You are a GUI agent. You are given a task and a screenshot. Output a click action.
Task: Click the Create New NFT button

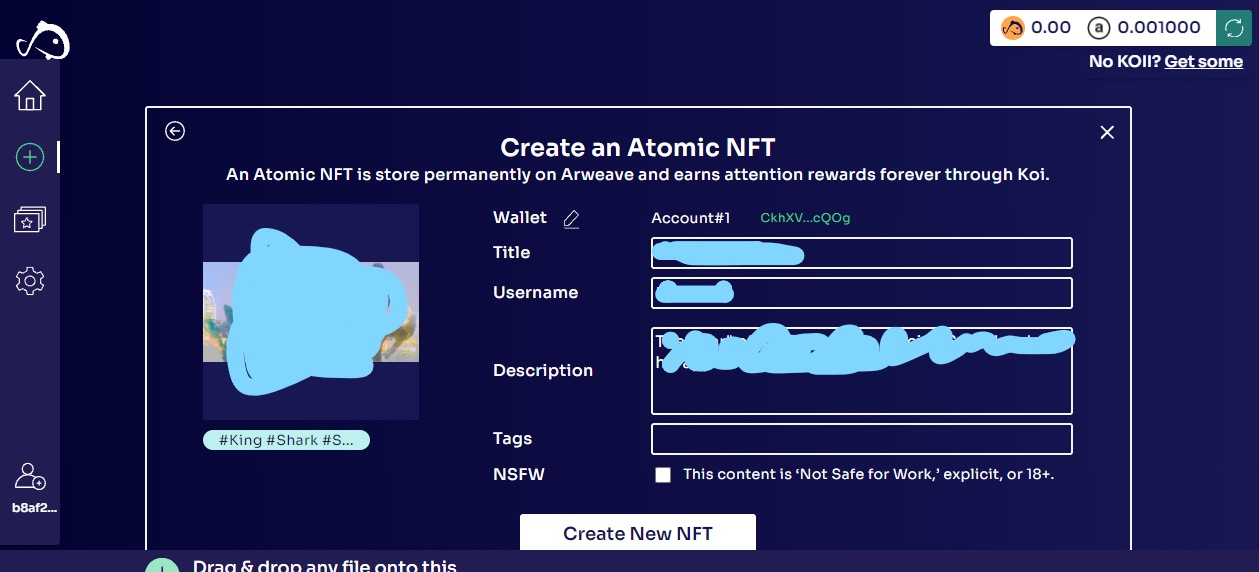click(x=638, y=533)
